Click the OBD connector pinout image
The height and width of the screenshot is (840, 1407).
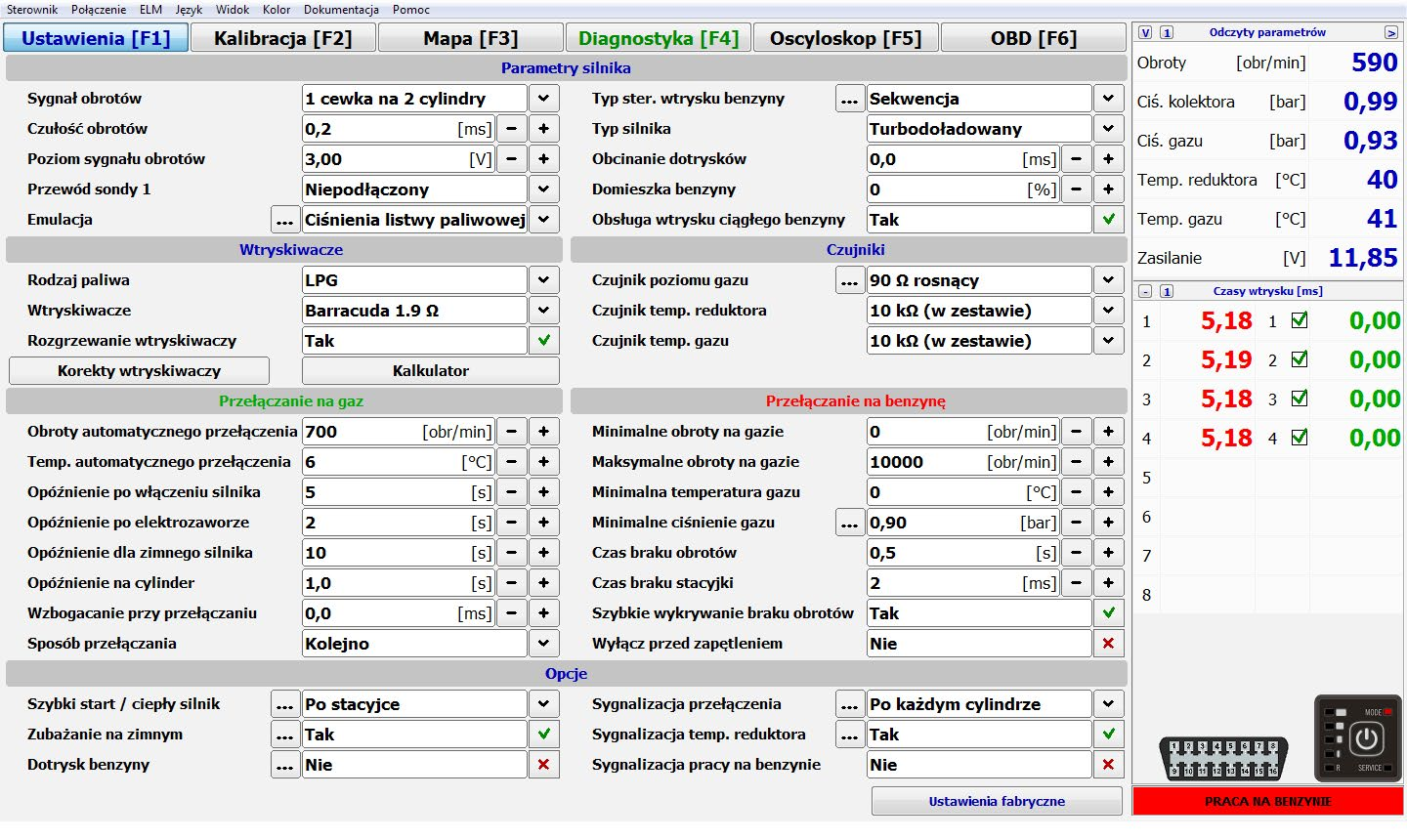1222,758
